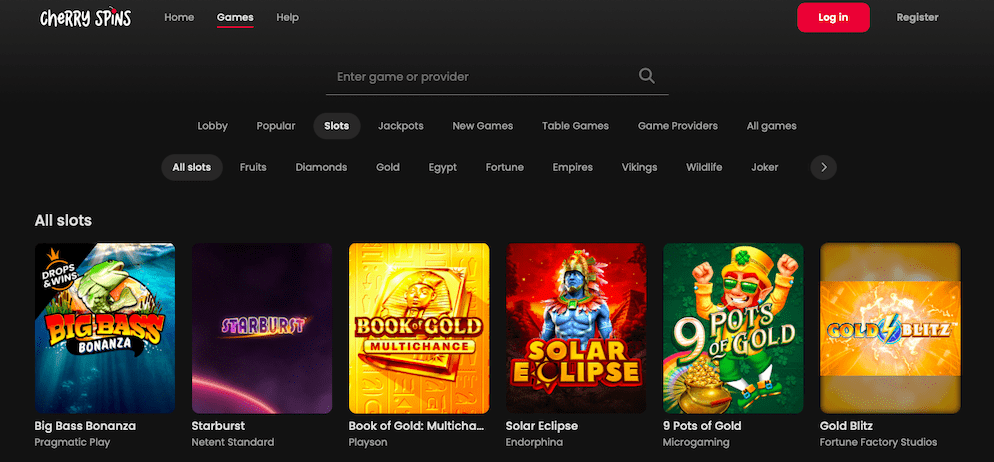Click the magnifying glass search icon
The image size is (994, 462).
coord(646,76)
